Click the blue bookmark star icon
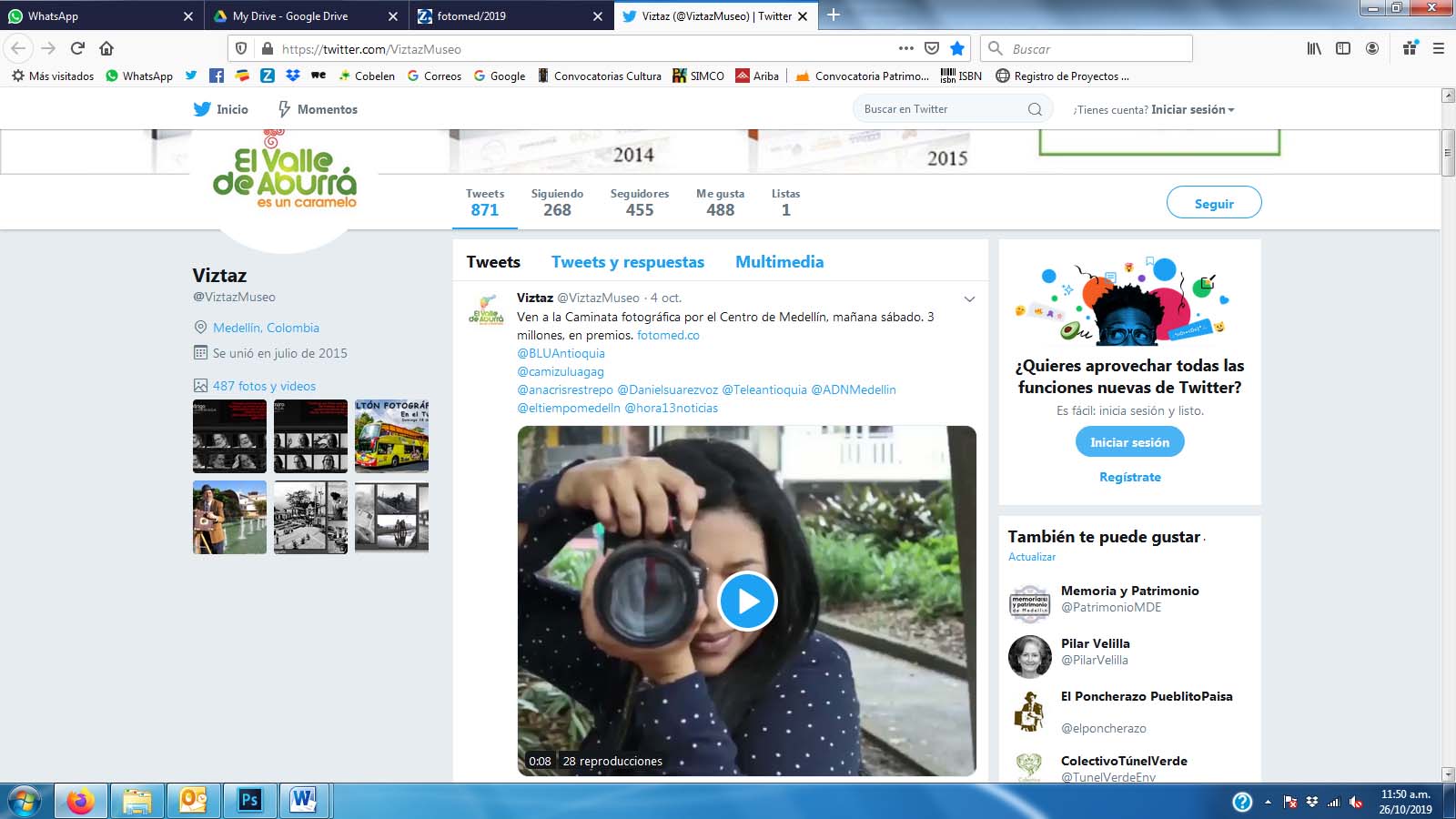 957,48
